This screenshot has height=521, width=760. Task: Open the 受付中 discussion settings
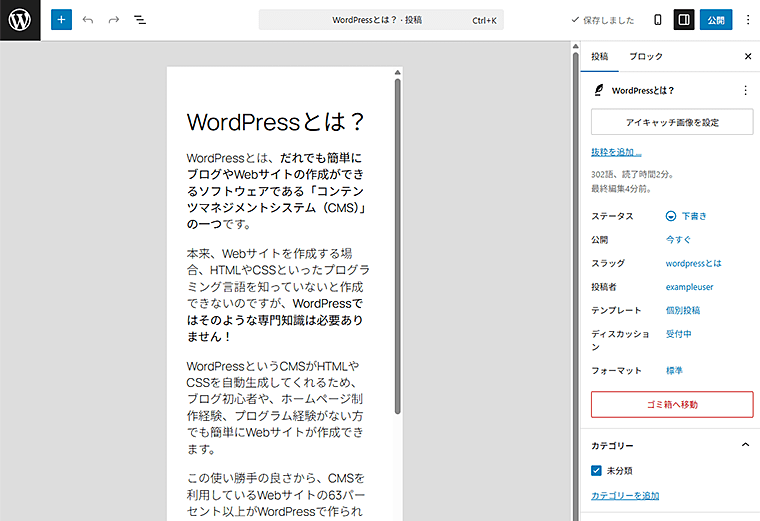coord(679,334)
